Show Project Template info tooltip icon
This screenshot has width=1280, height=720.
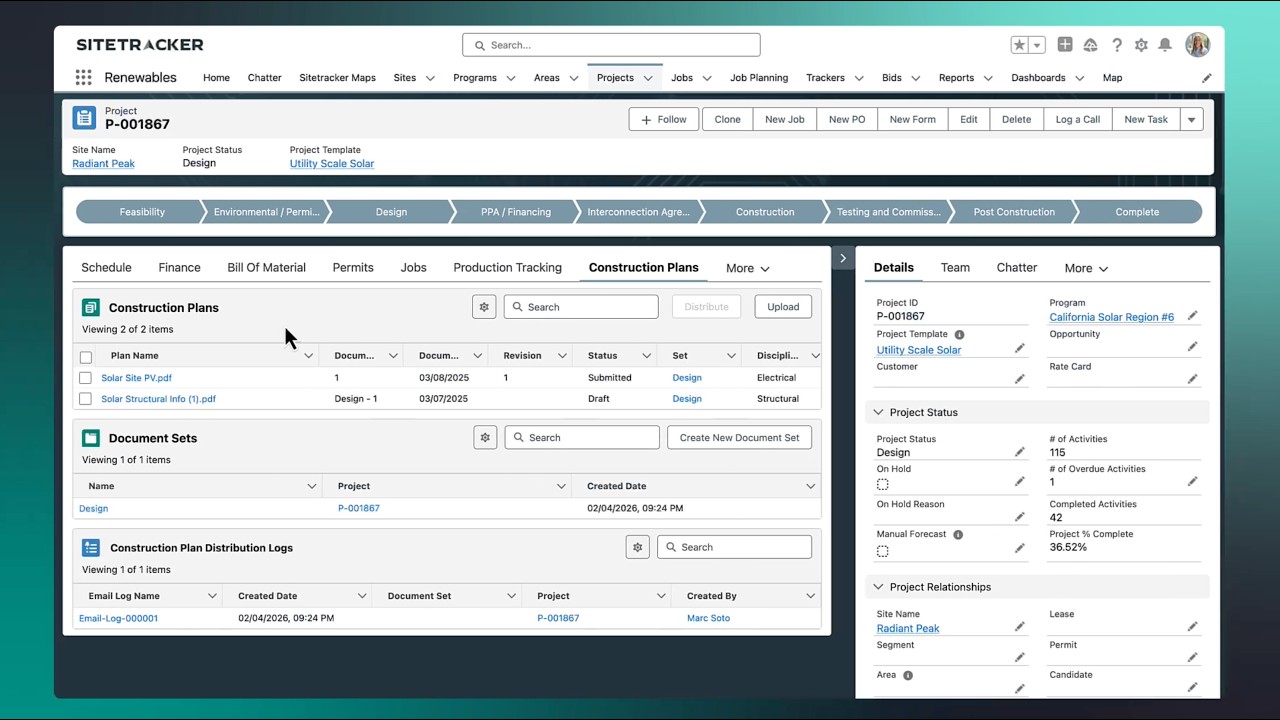point(959,335)
